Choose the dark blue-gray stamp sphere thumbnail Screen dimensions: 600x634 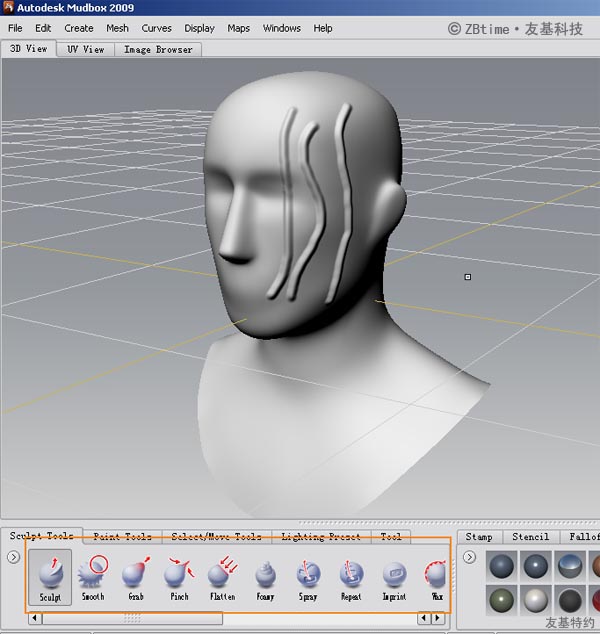tap(502, 565)
